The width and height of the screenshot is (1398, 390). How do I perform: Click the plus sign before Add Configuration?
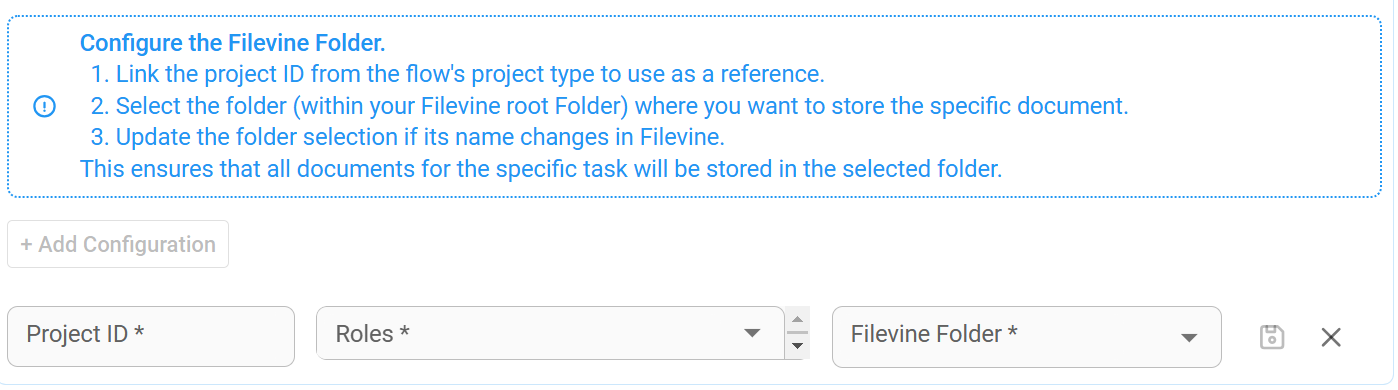coord(26,245)
